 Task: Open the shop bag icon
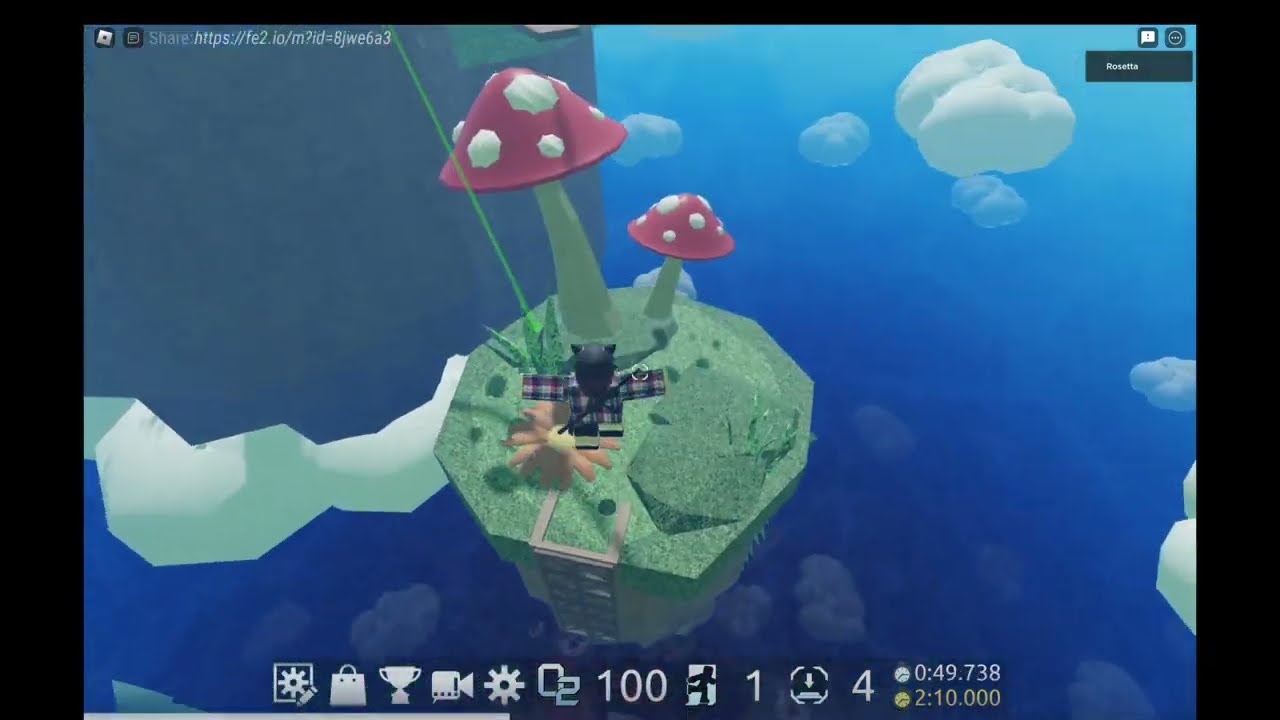click(348, 686)
